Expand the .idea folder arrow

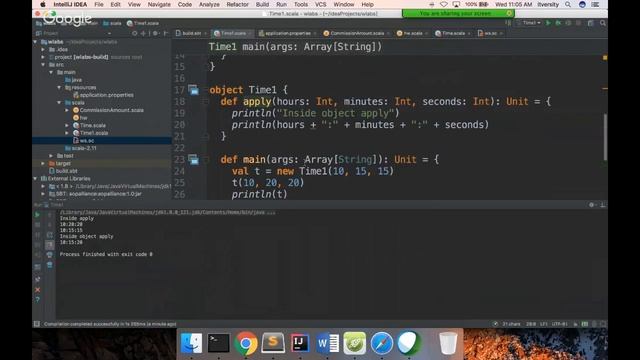(43, 49)
